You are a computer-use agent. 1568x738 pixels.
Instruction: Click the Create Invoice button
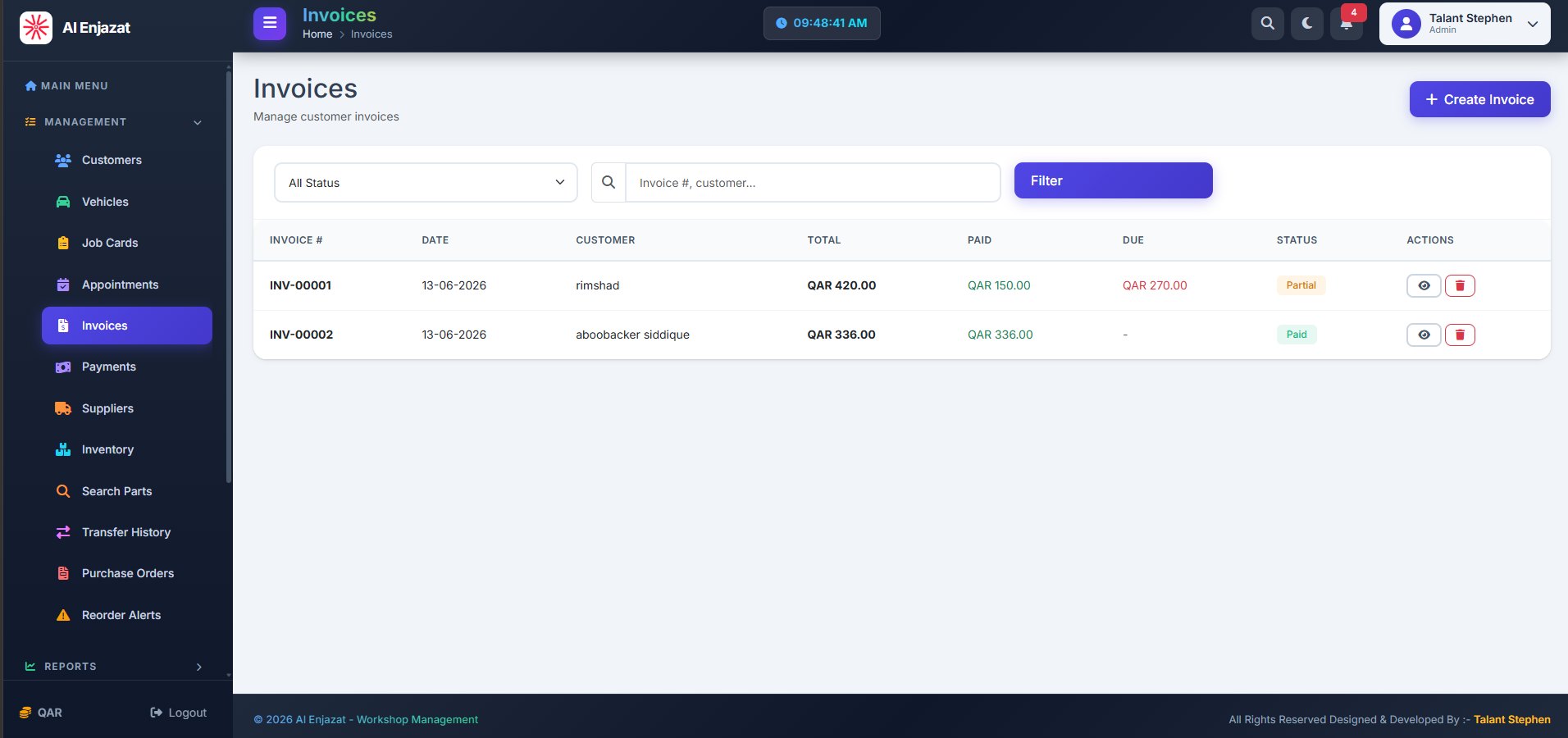(1480, 99)
